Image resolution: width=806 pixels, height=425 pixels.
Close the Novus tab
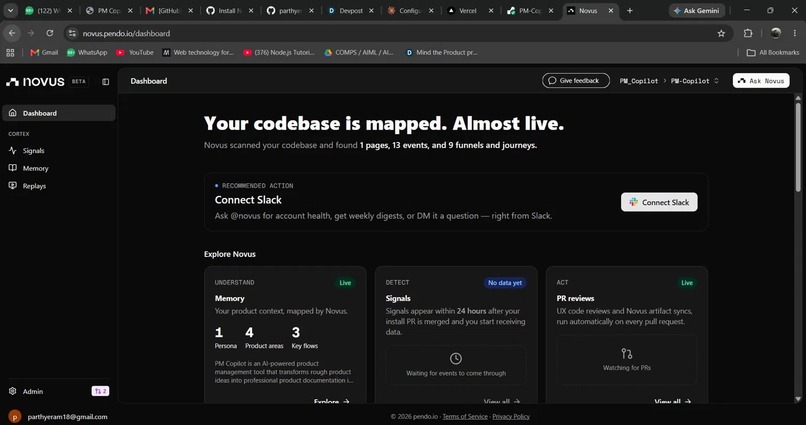(x=611, y=10)
